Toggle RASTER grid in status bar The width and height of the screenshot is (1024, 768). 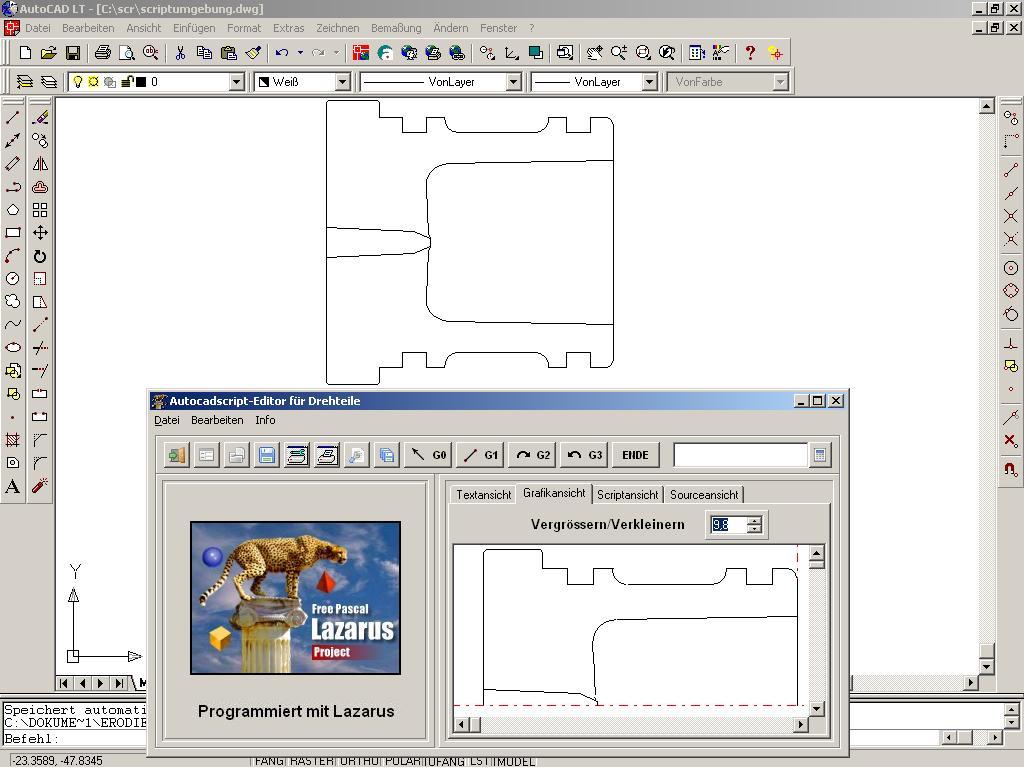pos(311,761)
